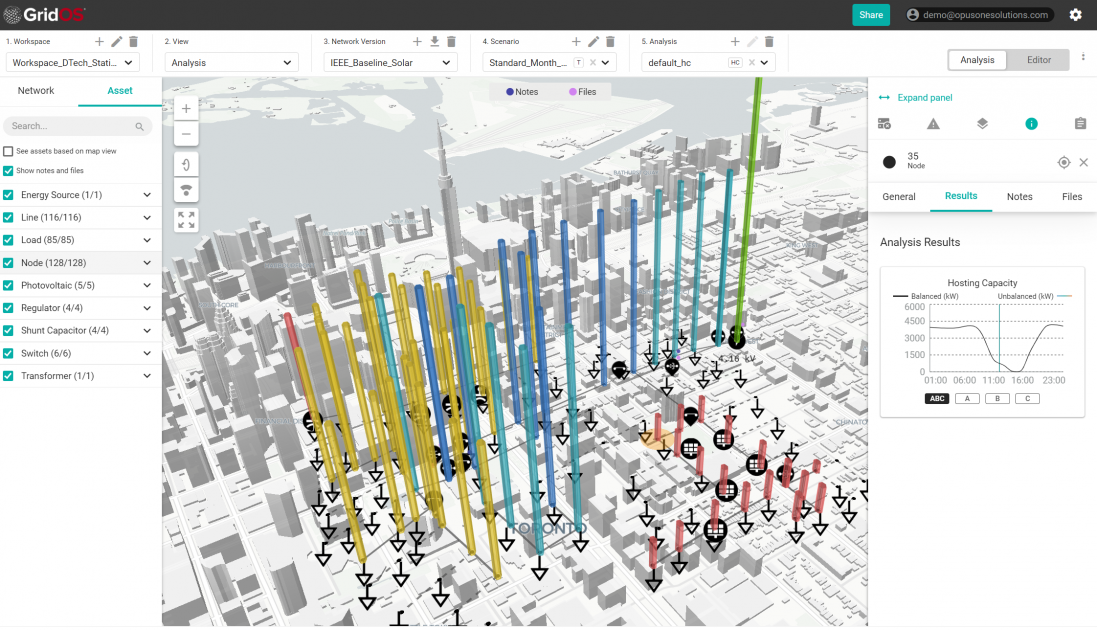1097x630 pixels.
Task: Open the Network Version dropdown
Action: click(387, 60)
